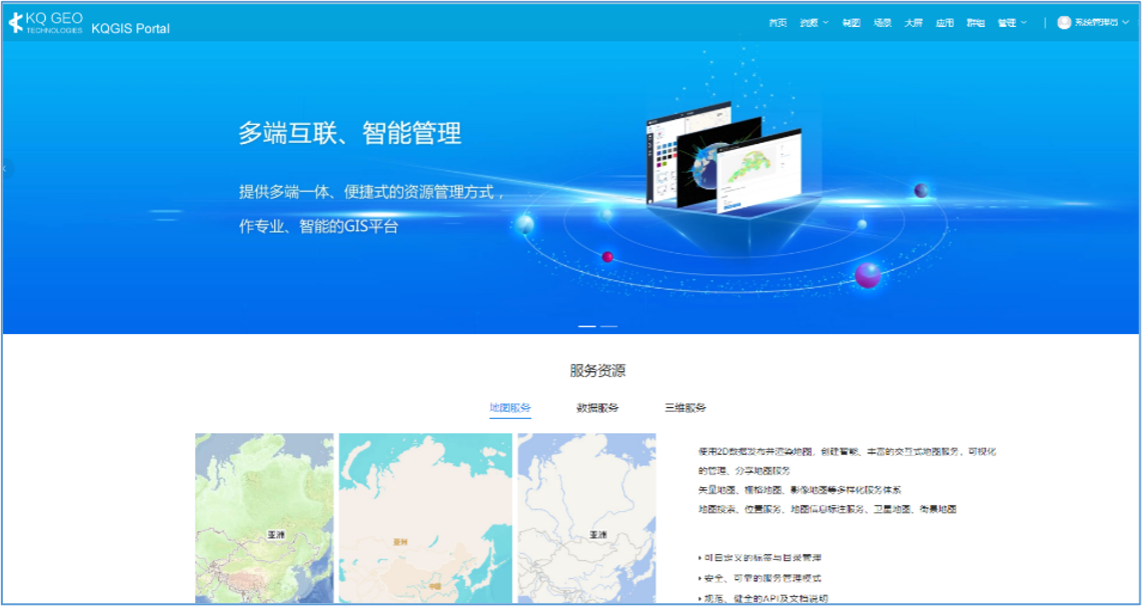Open the 制图 menu item
Screen dimensions: 1145x611
[852, 22]
